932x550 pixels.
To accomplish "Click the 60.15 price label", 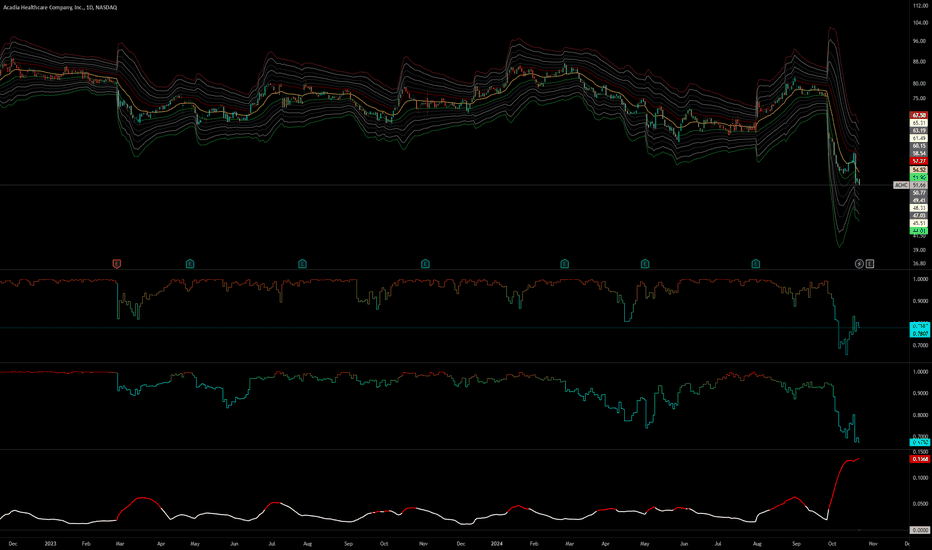I will click(919, 146).
